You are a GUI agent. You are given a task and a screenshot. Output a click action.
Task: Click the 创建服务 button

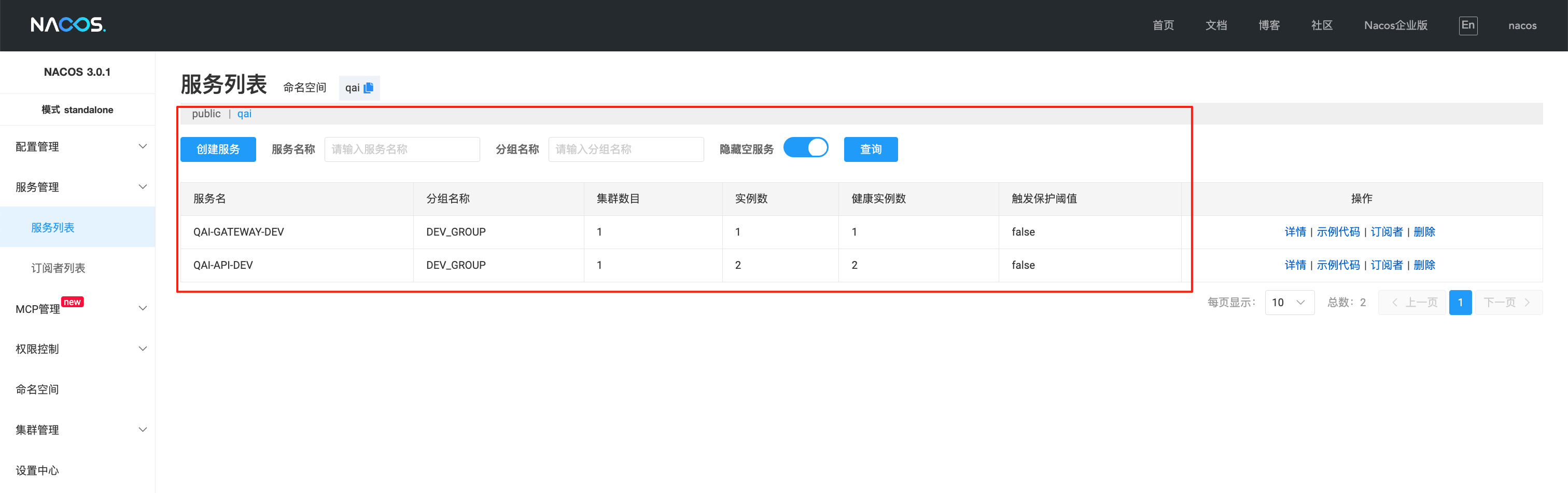pyautogui.click(x=218, y=149)
